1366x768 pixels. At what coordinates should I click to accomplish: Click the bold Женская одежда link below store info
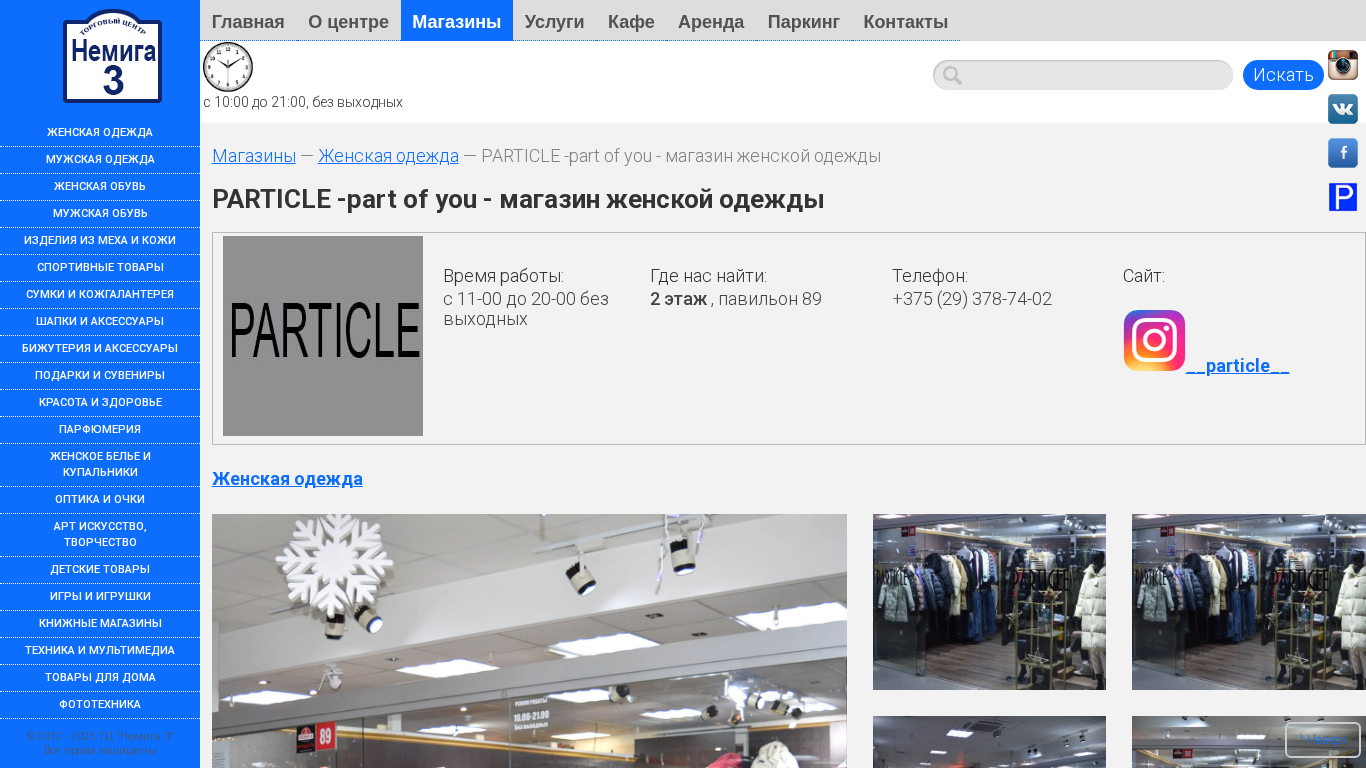(x=287, y=479)
